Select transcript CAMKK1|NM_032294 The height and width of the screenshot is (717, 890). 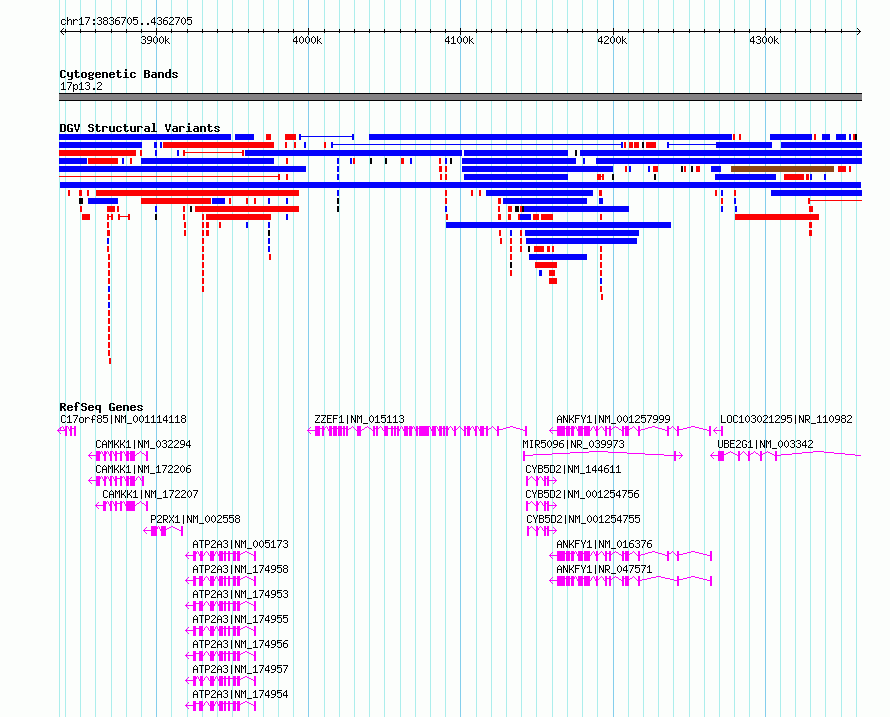pyautogui.click(x=143, y=444)
